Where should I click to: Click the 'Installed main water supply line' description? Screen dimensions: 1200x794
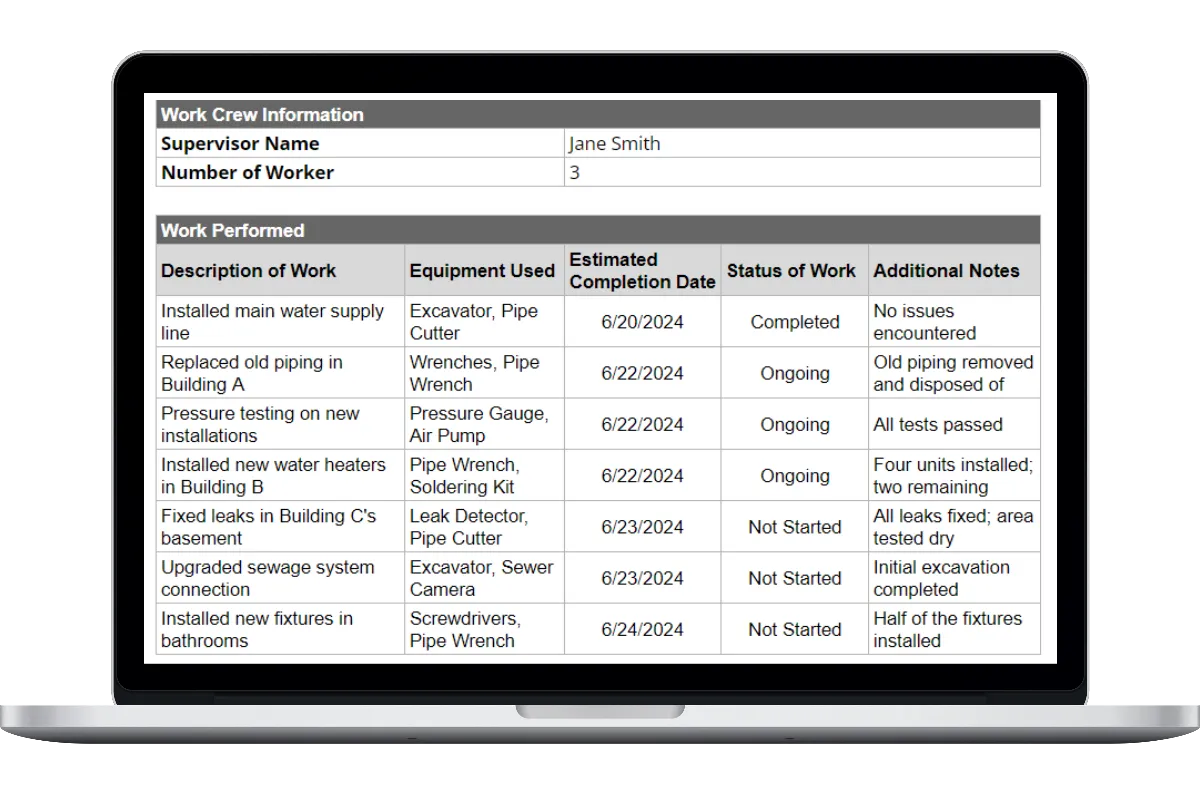pos(272,322)
